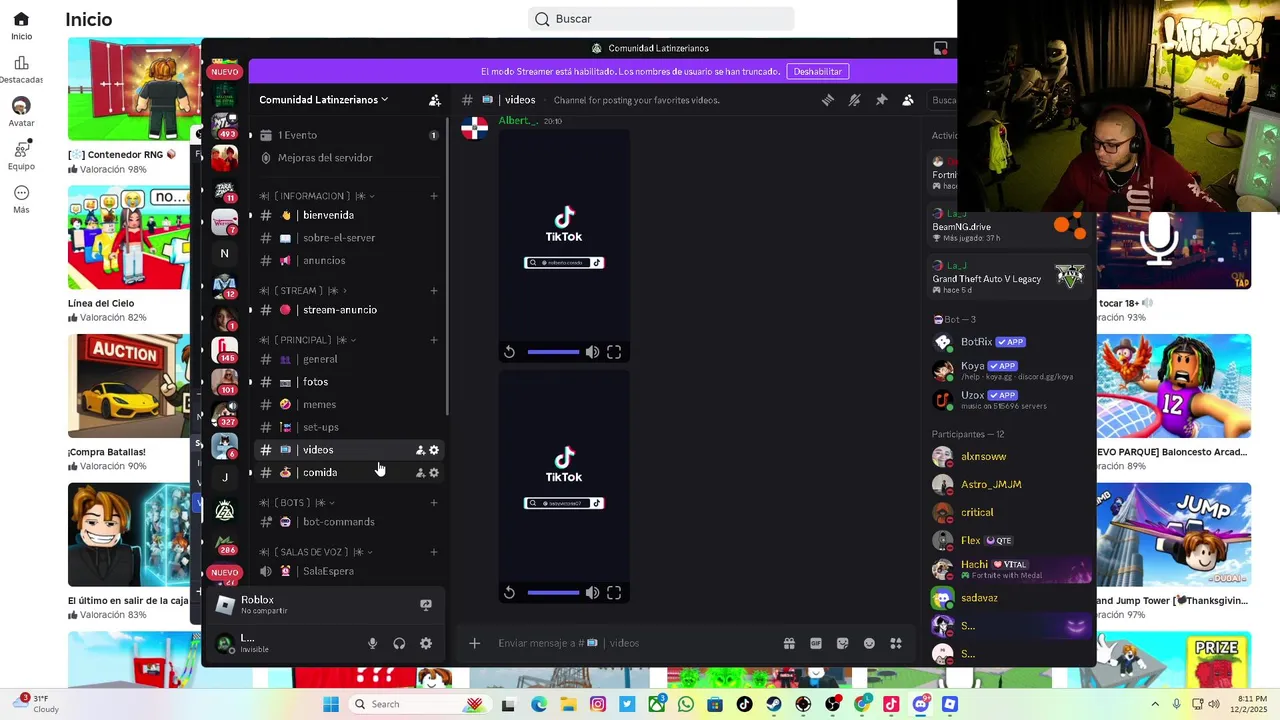Viewport: 1280px width, 720px height.
Task: Add channel to SALAS DE VOZ category
Action: 434,552
